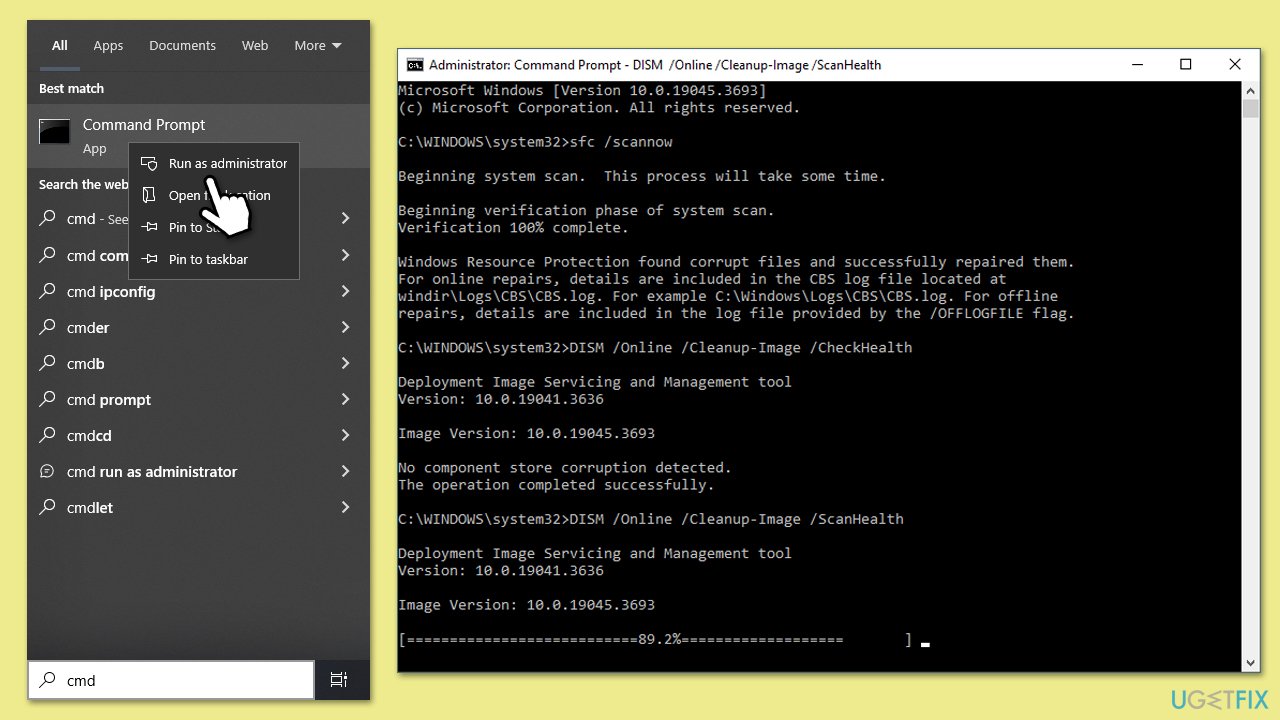Open the More filter dropdown
The height and width of the screenshot is (720, 1280).
(x=318, y=46)
